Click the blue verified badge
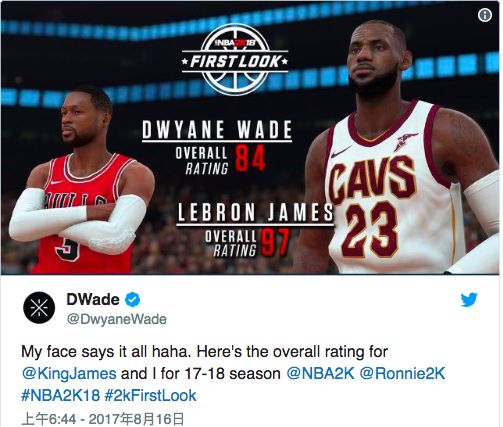The height and width of the screenshot is (427, 503). coord(133,300)
